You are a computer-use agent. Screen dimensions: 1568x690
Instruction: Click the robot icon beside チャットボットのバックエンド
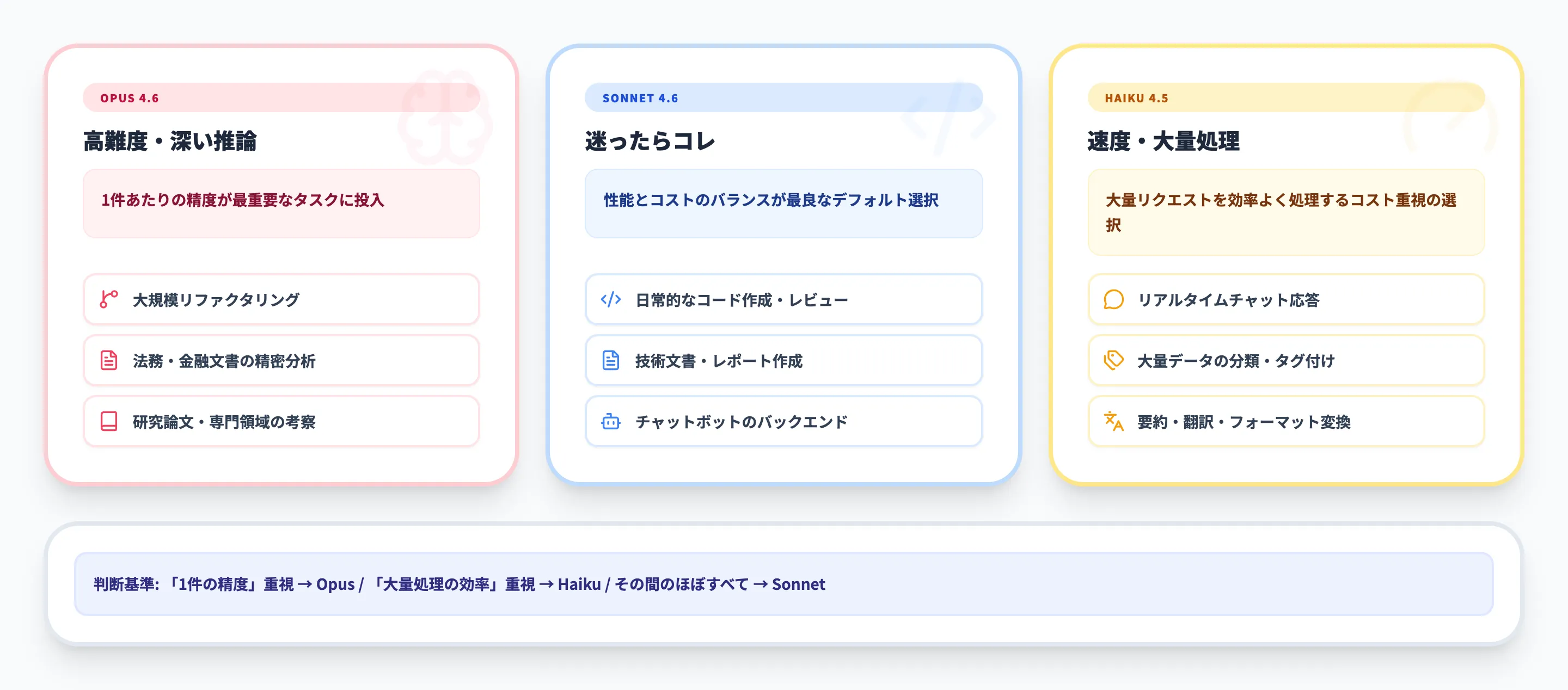[x=610, y=421]
